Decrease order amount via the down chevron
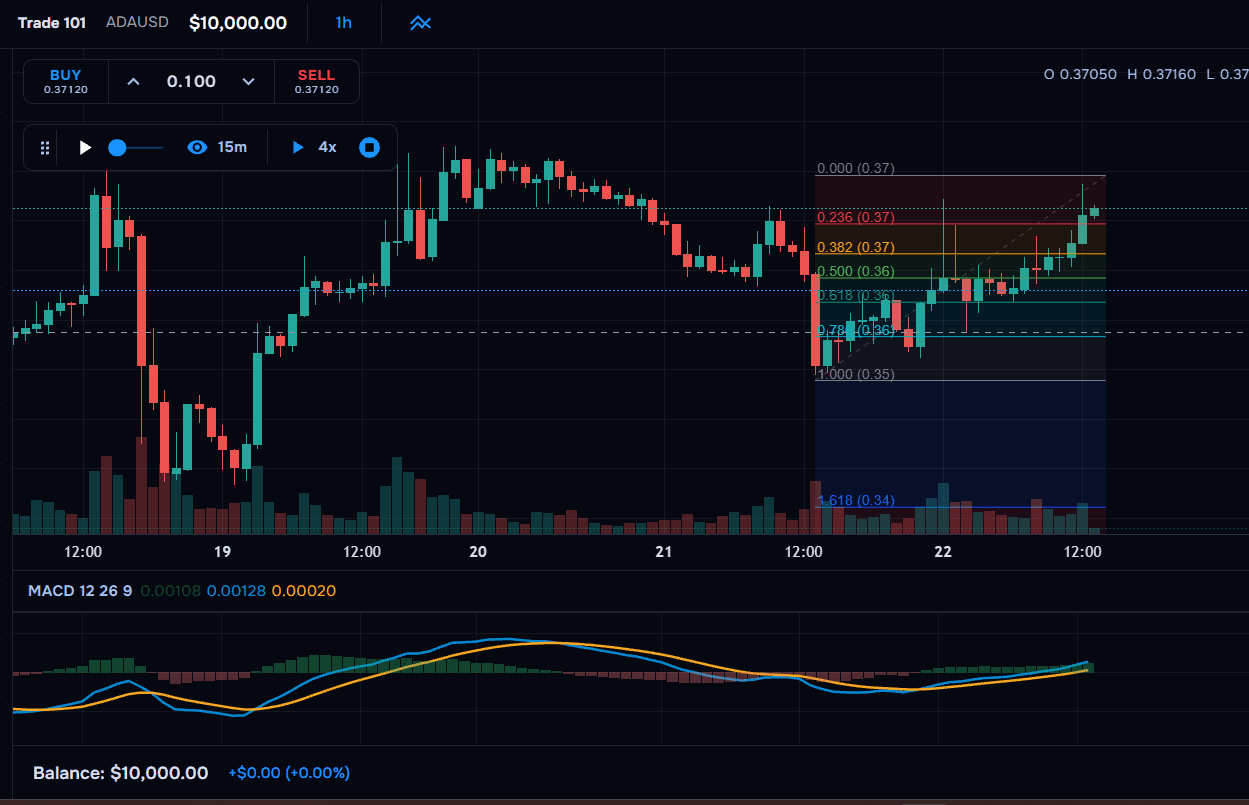Screen dimensions: 1249x805 tap(249, 81)
